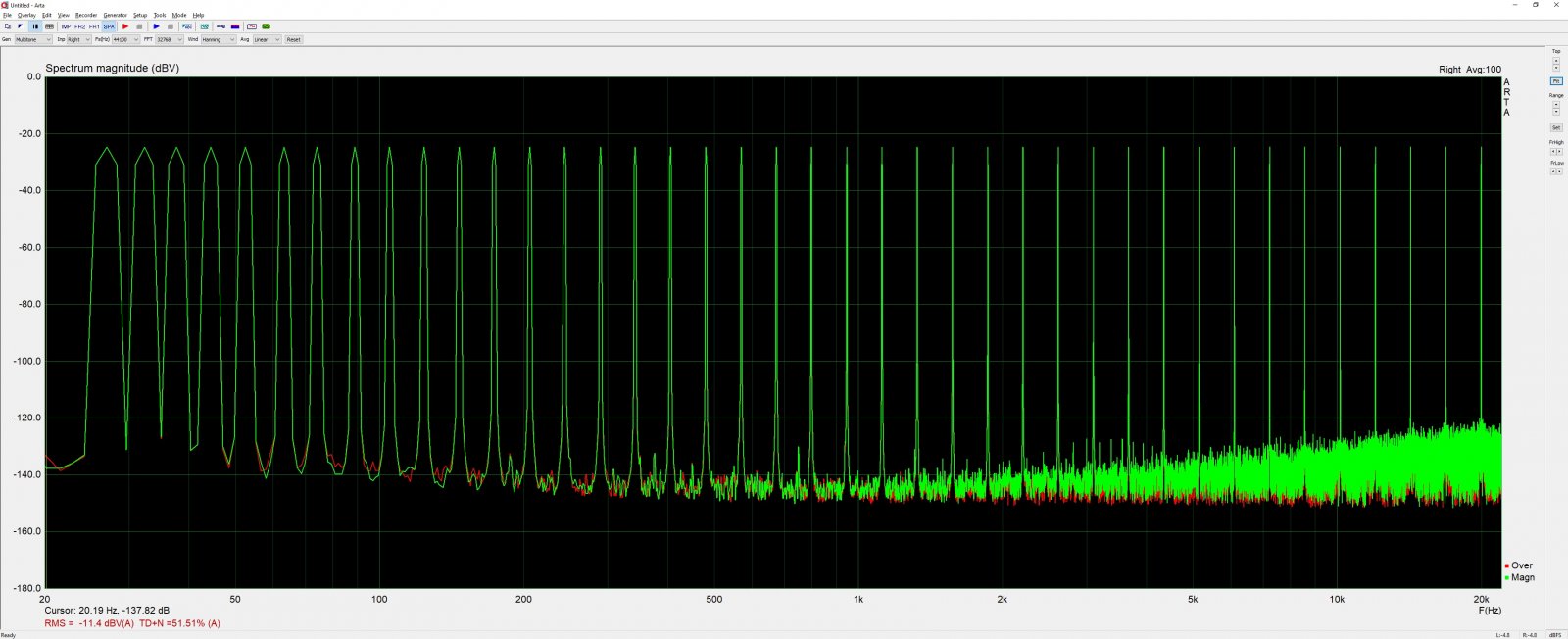Expand the Avg Linear dropdown

click(267, 39)
